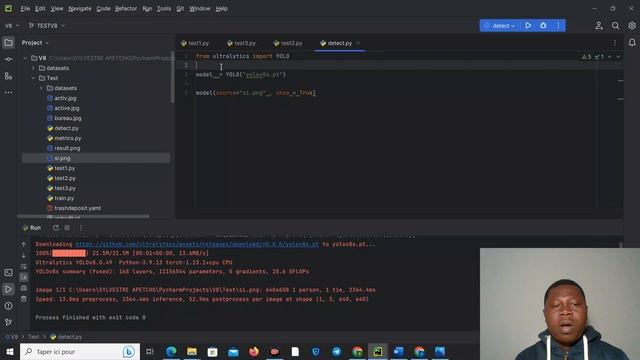Image resolution: width=640 pixels, height=360 pixels.
Task: Rerun detect in the Run panel
Action: point(56,228)
